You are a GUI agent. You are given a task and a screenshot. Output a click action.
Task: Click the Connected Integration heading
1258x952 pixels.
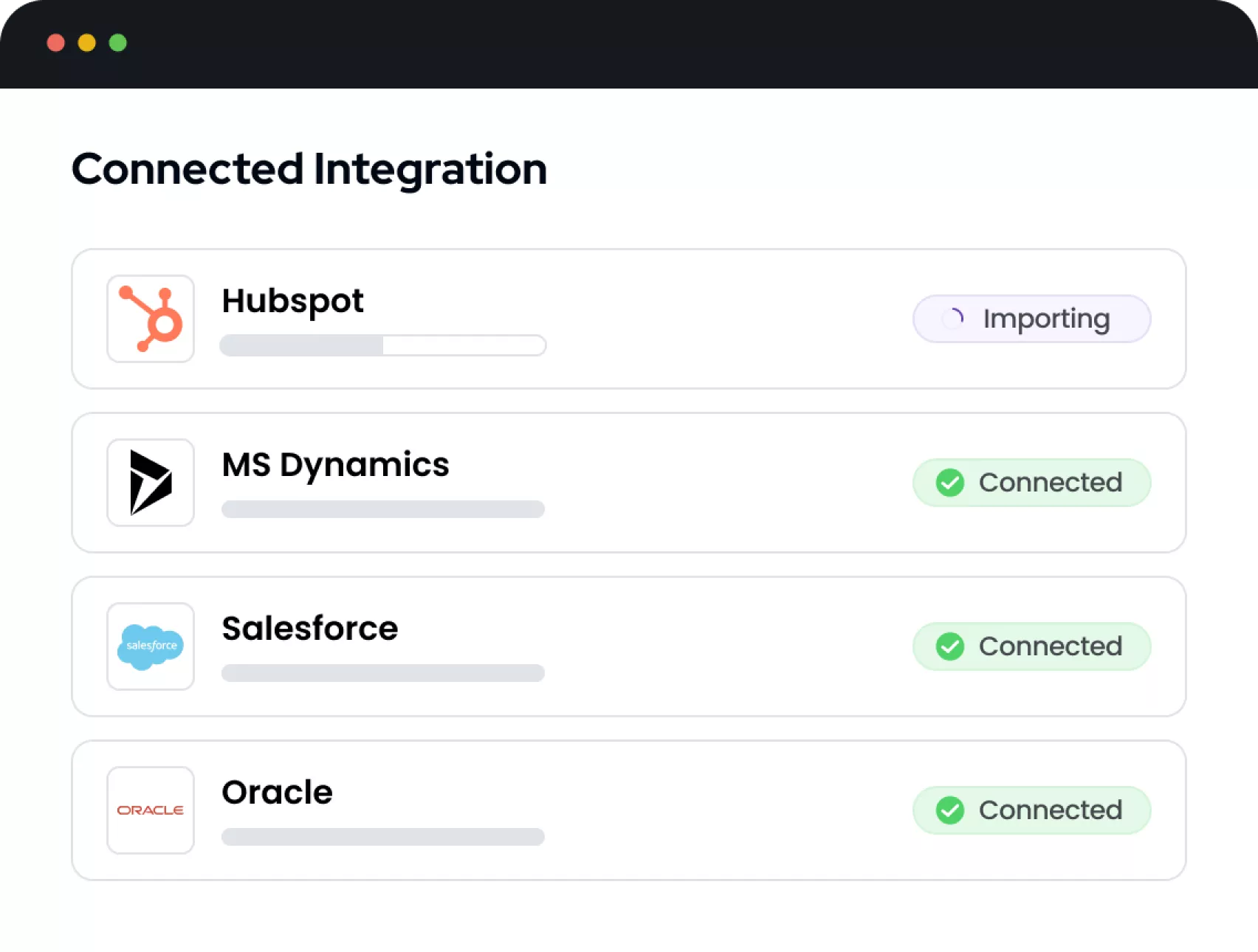(x=309, y=170)
